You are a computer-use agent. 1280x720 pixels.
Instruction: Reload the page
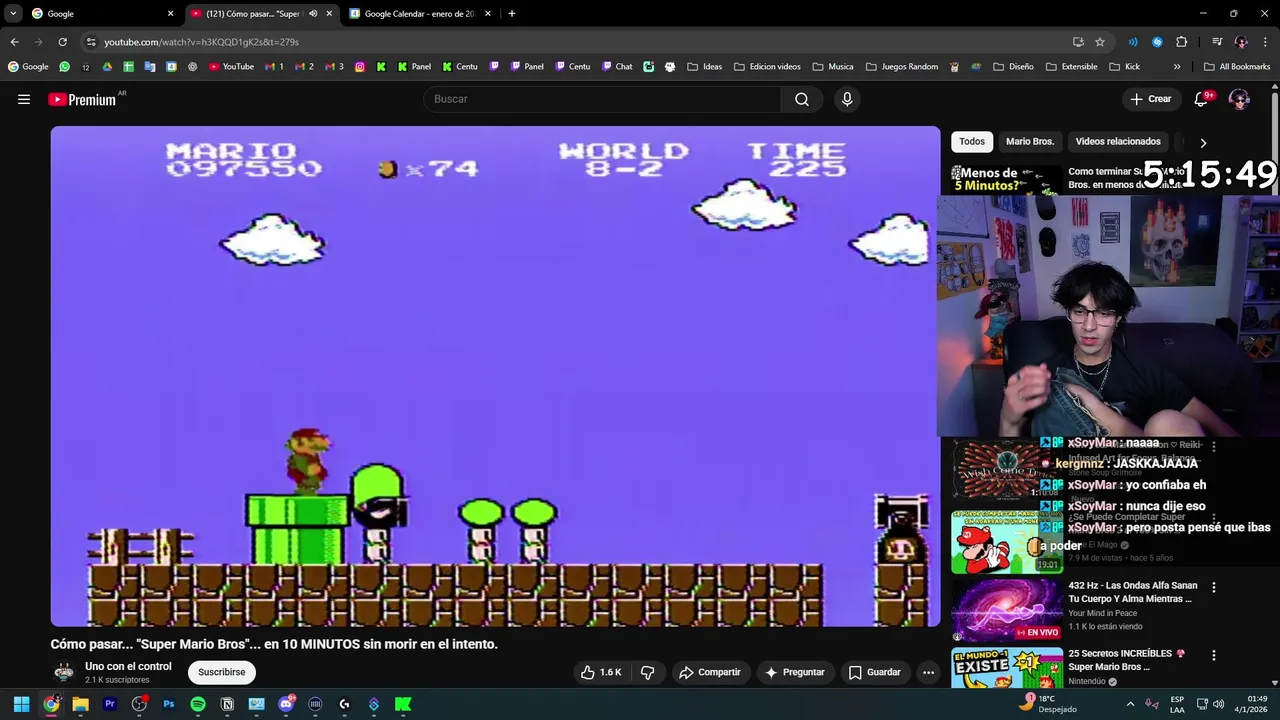(x=62, y=42)
